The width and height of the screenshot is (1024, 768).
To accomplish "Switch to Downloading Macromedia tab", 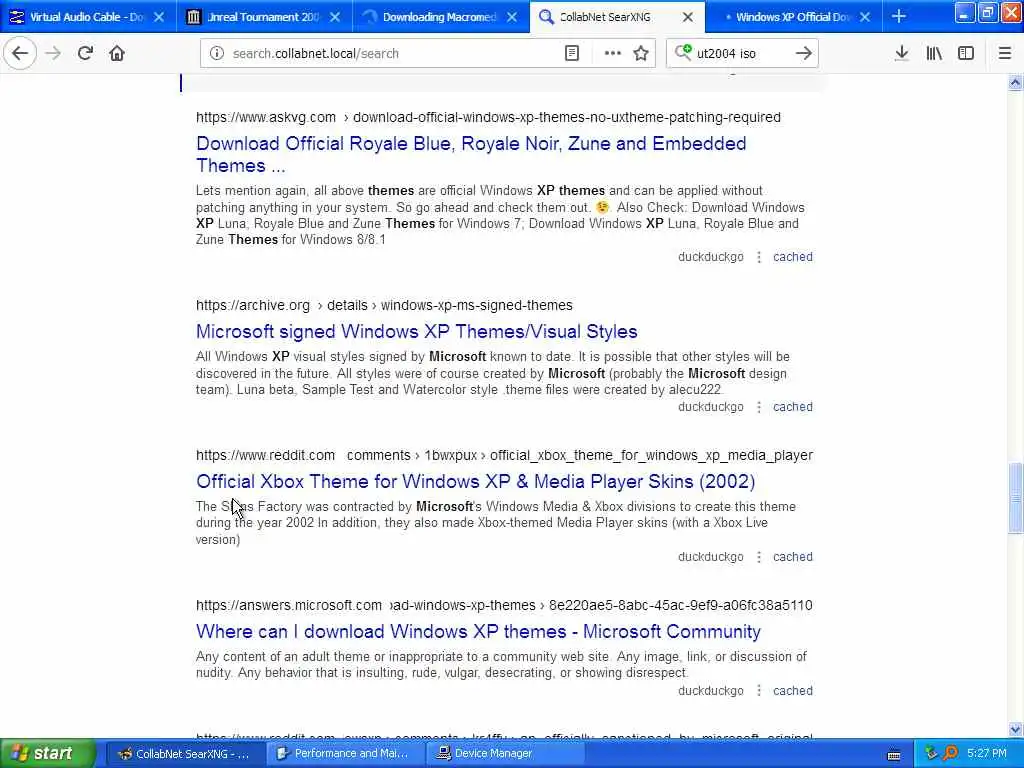I will (441, 17).
